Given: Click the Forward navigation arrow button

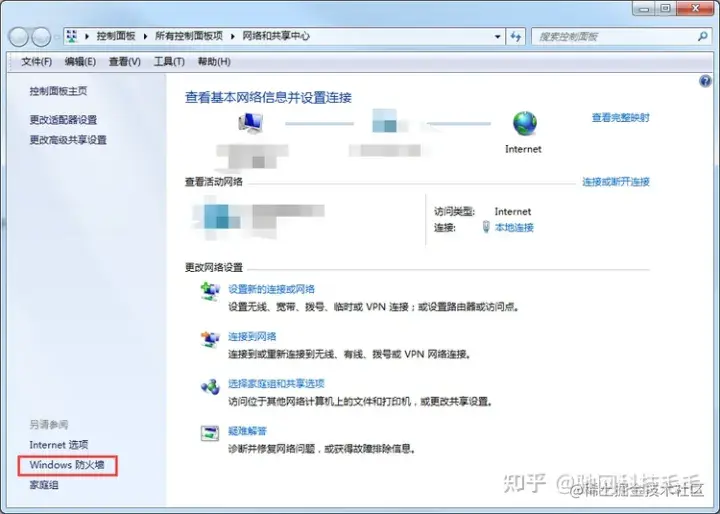Looking at the screenshot, I should (x=41, y=37).
